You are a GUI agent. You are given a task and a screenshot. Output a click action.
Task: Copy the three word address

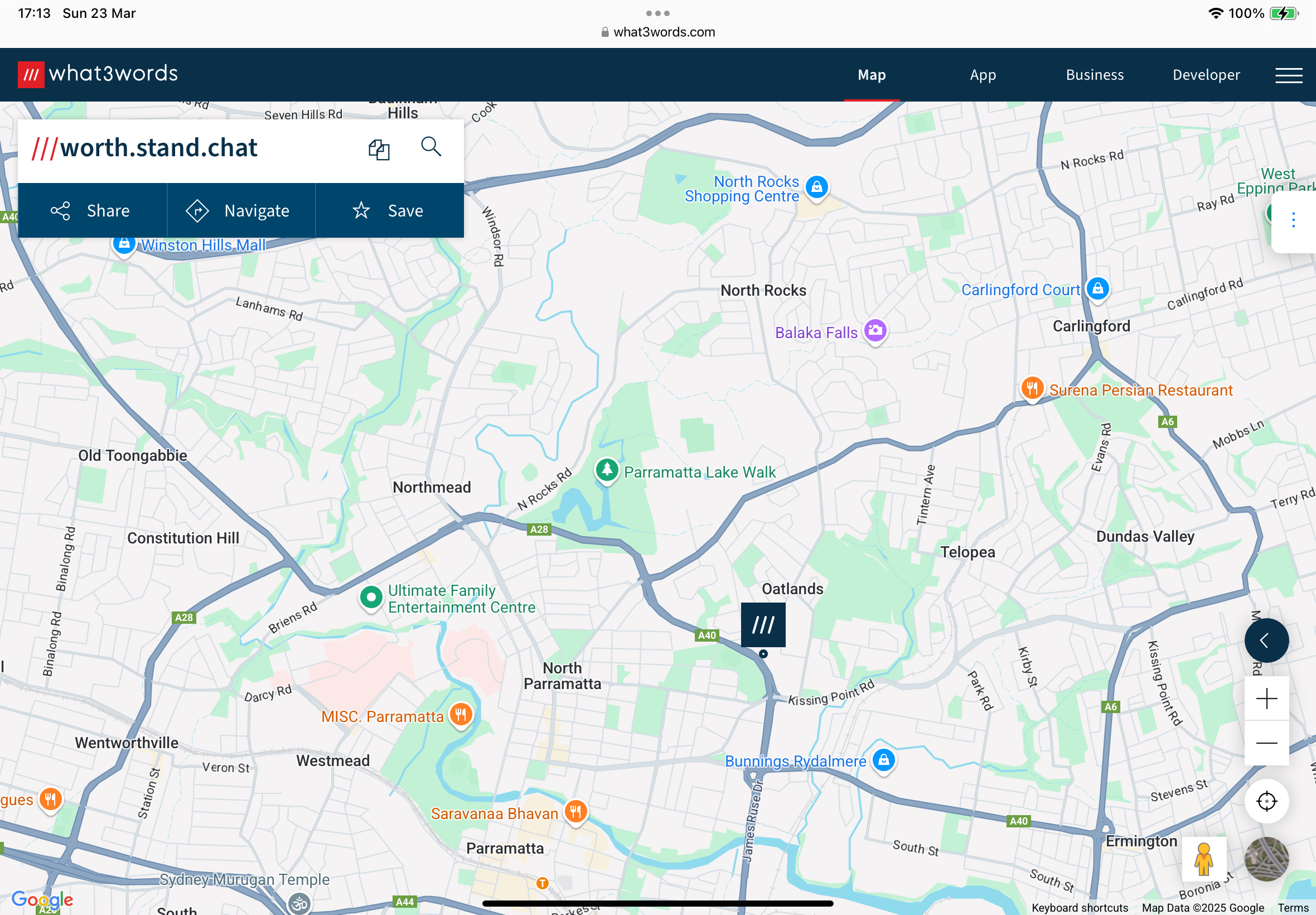[379, 149]
